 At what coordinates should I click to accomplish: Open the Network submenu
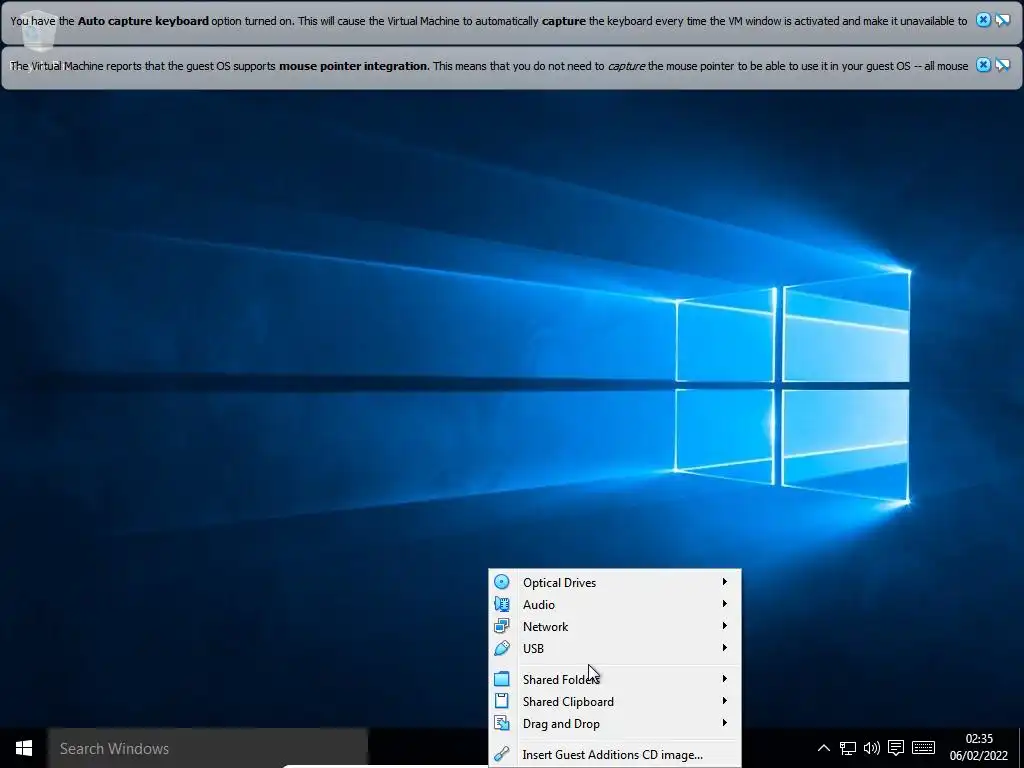point(615,626)
